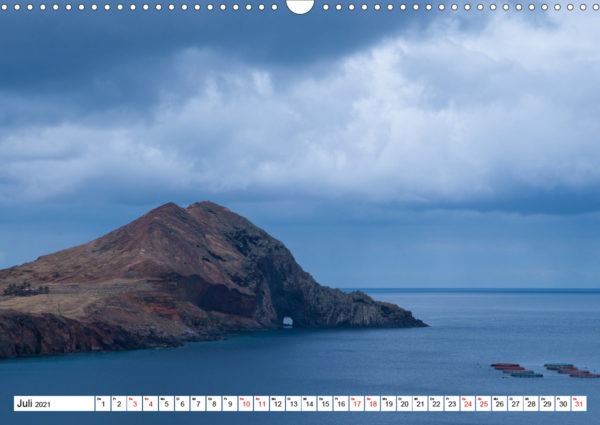Choose the red day 25 cell
Screen dimensions: 600x425
(484, 404)
